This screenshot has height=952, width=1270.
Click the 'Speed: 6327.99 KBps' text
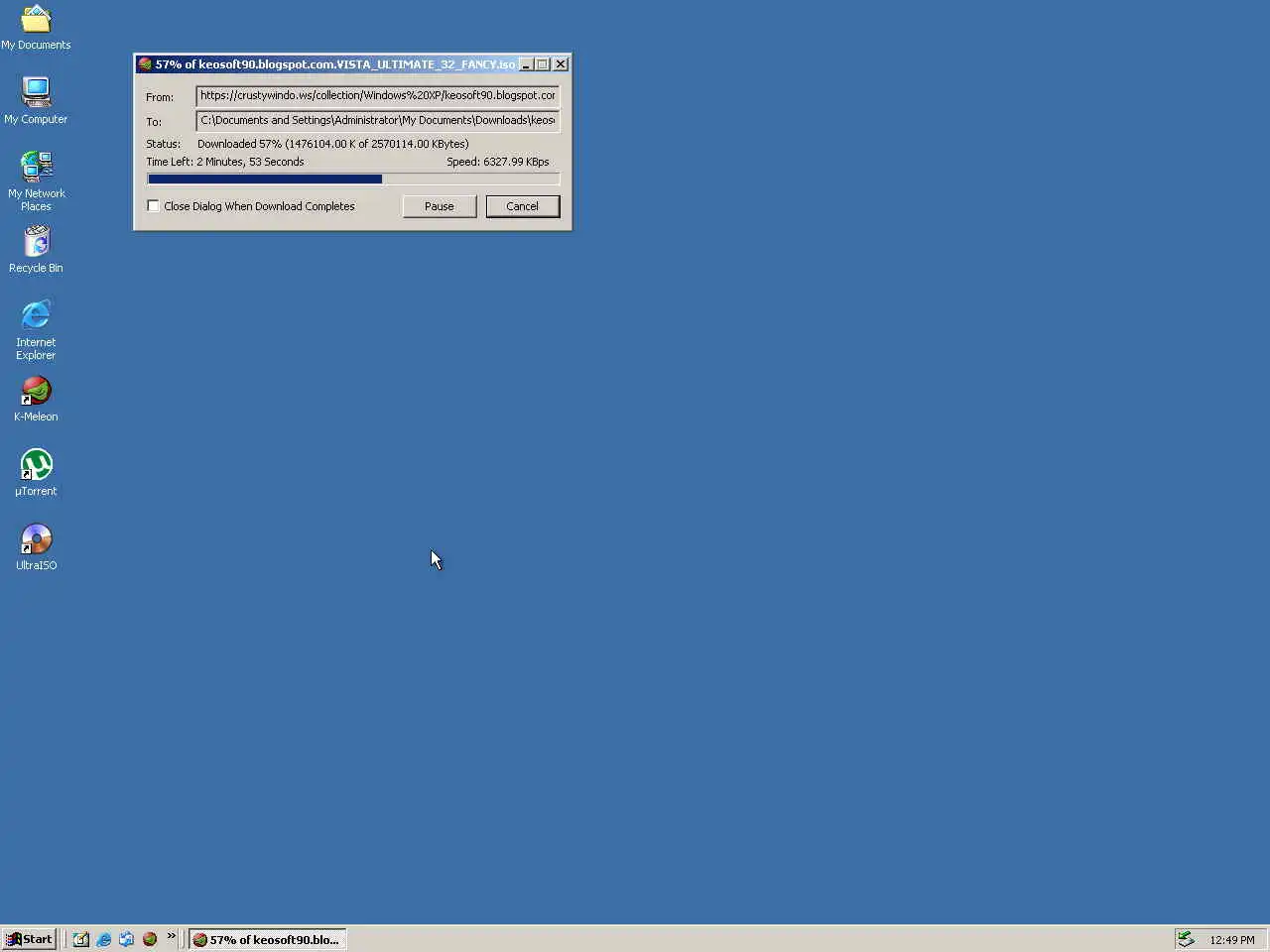coord(498,162)
